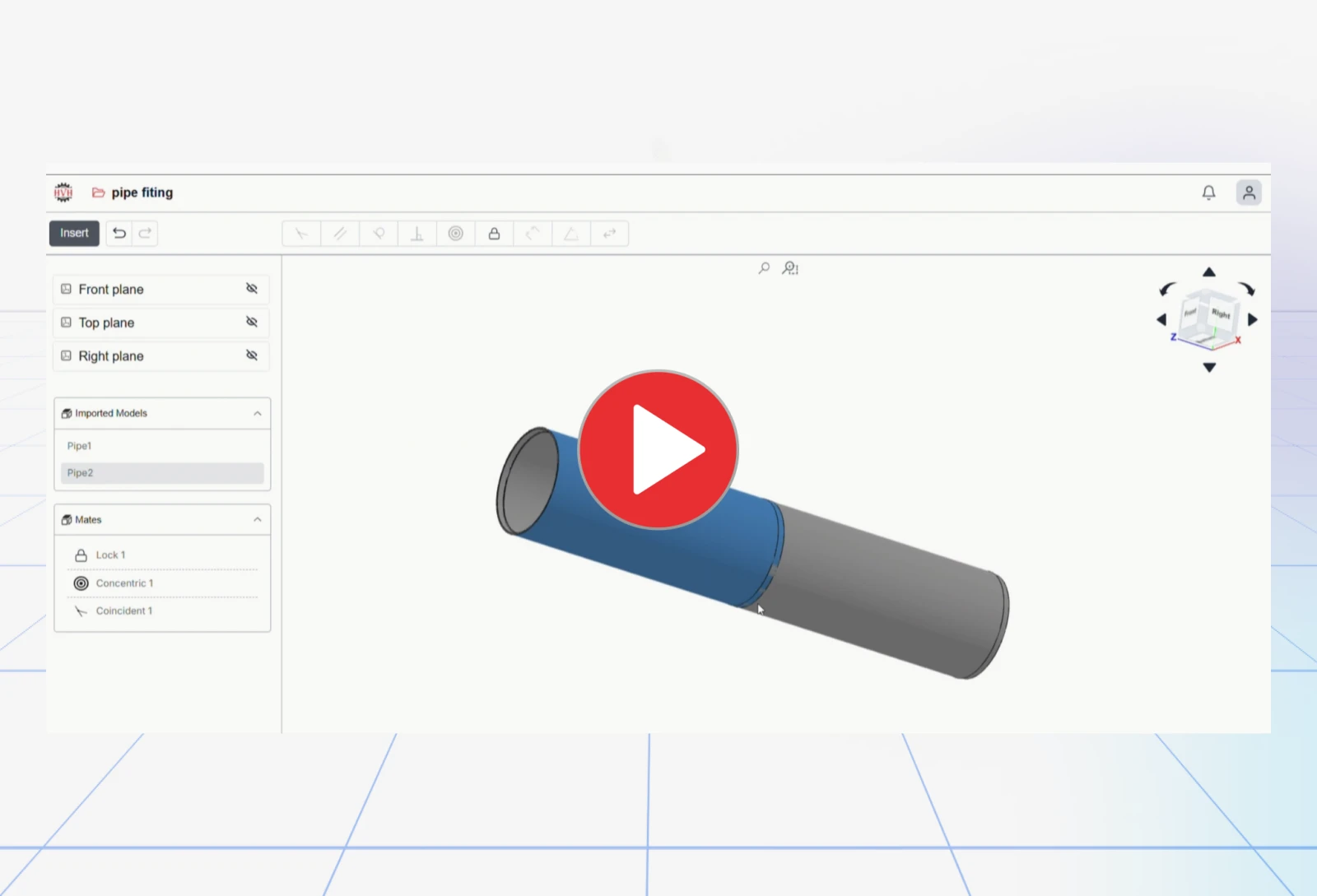
Task: Click the view cube Right face
Action: 1221,314
